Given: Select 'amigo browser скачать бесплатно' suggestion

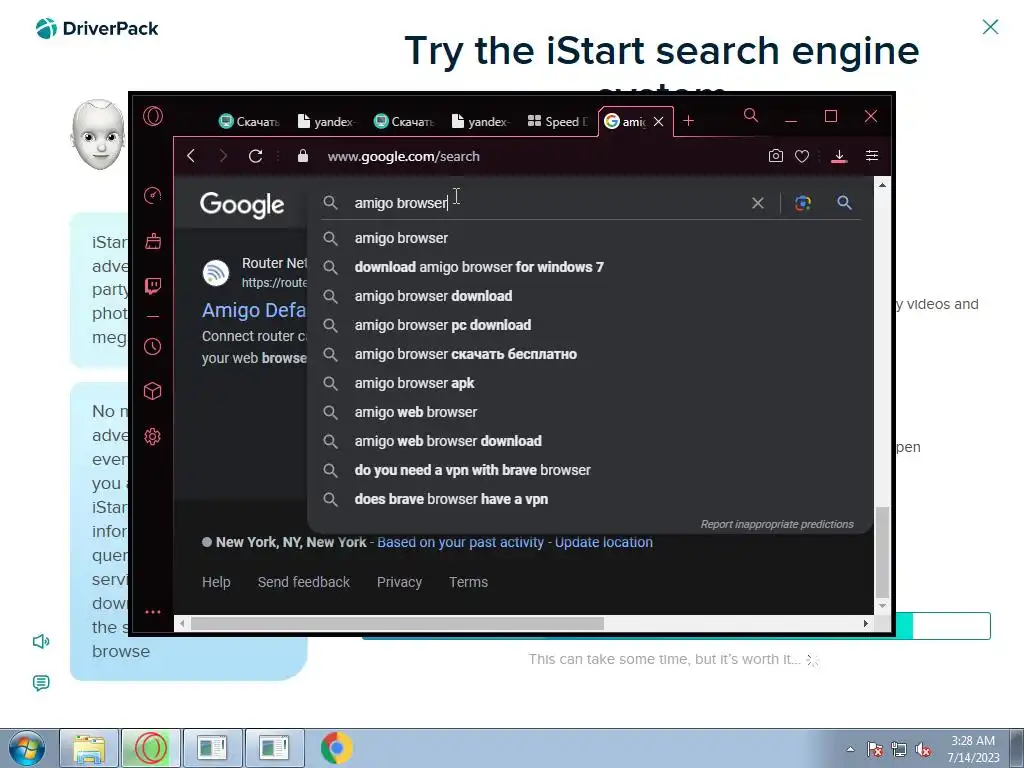Looking at the screenshot, I should click(x=590, y=354).
